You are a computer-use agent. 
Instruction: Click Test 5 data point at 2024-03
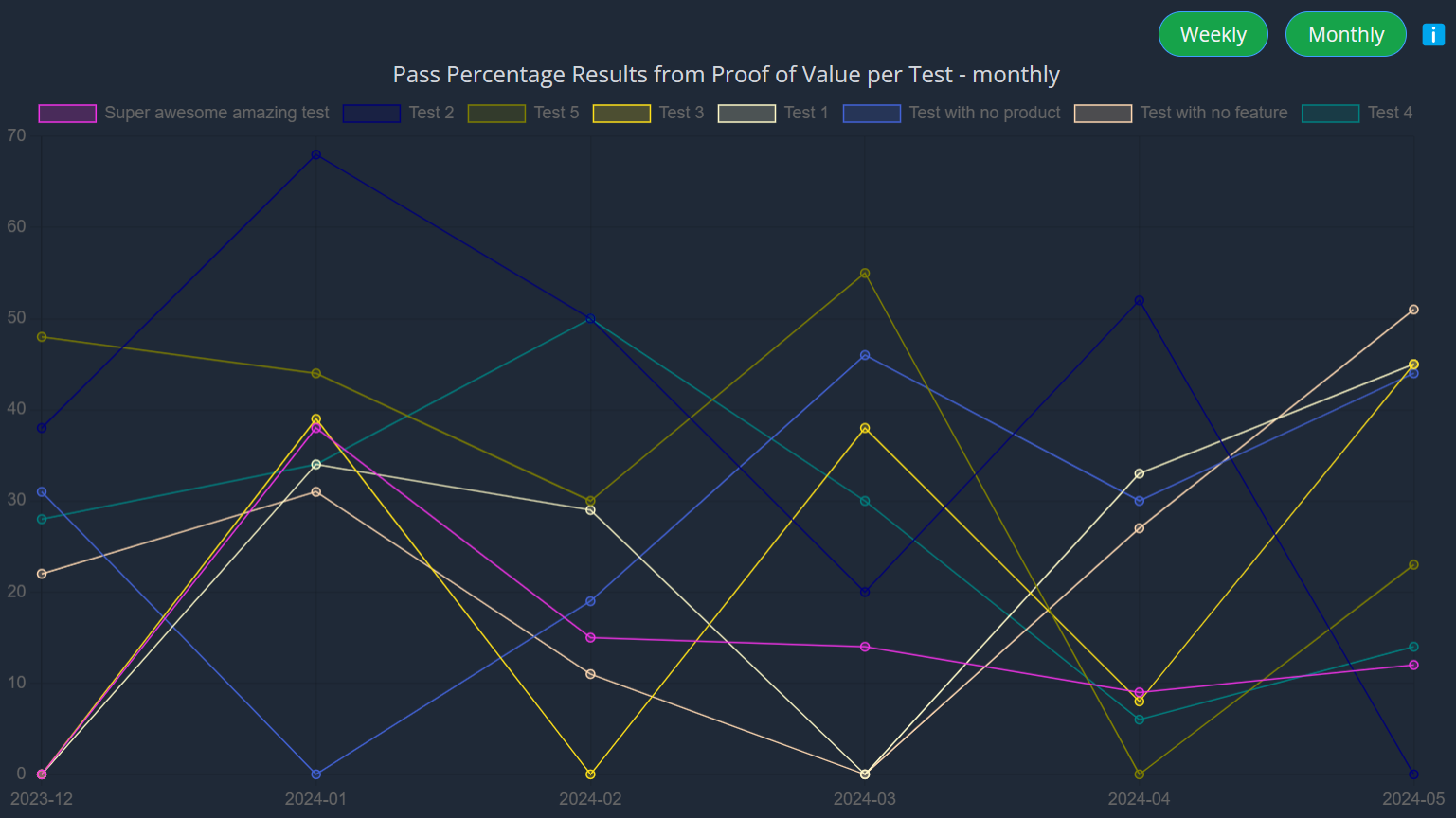[x=865, y=275]
